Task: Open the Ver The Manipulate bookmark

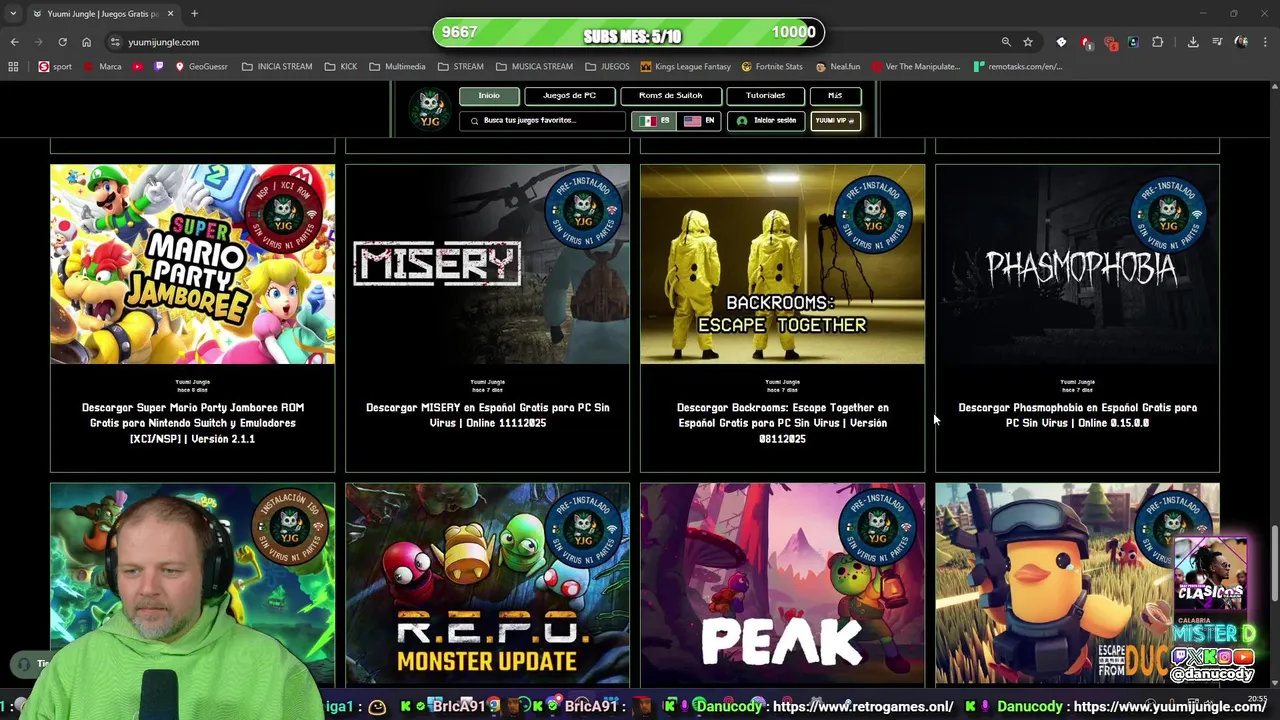Action: coord(916,67)
